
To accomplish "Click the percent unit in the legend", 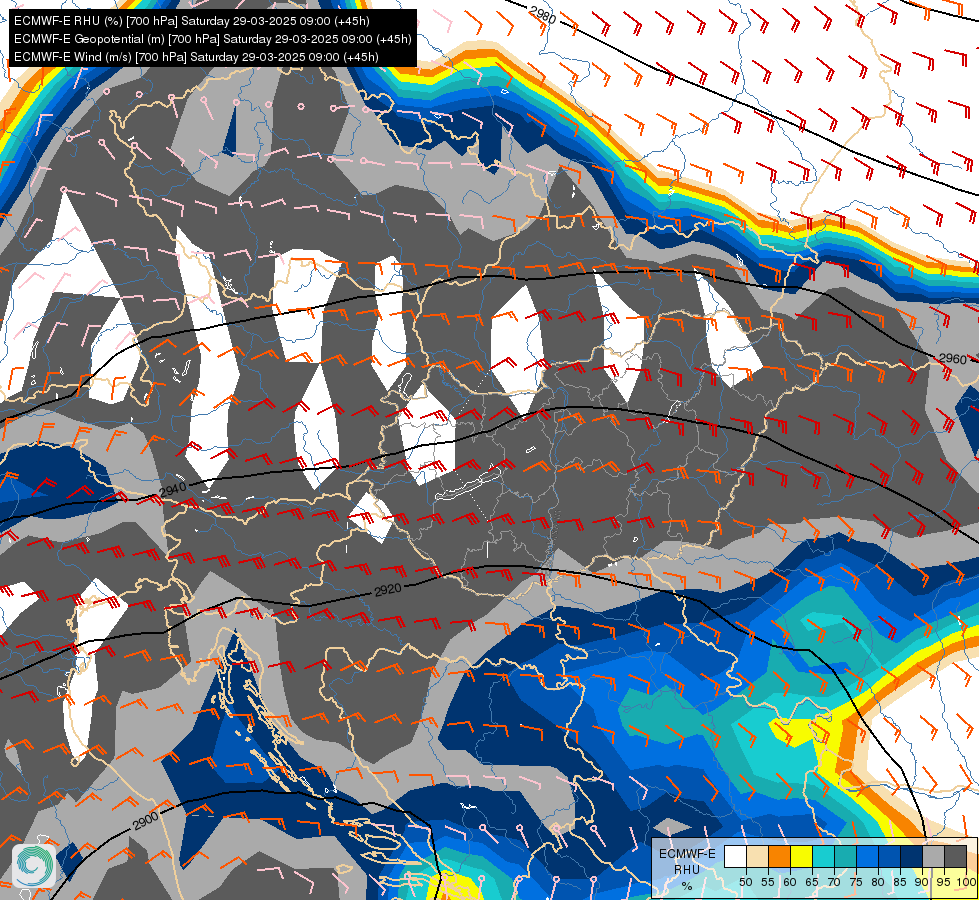I will (x=687, y=886).
